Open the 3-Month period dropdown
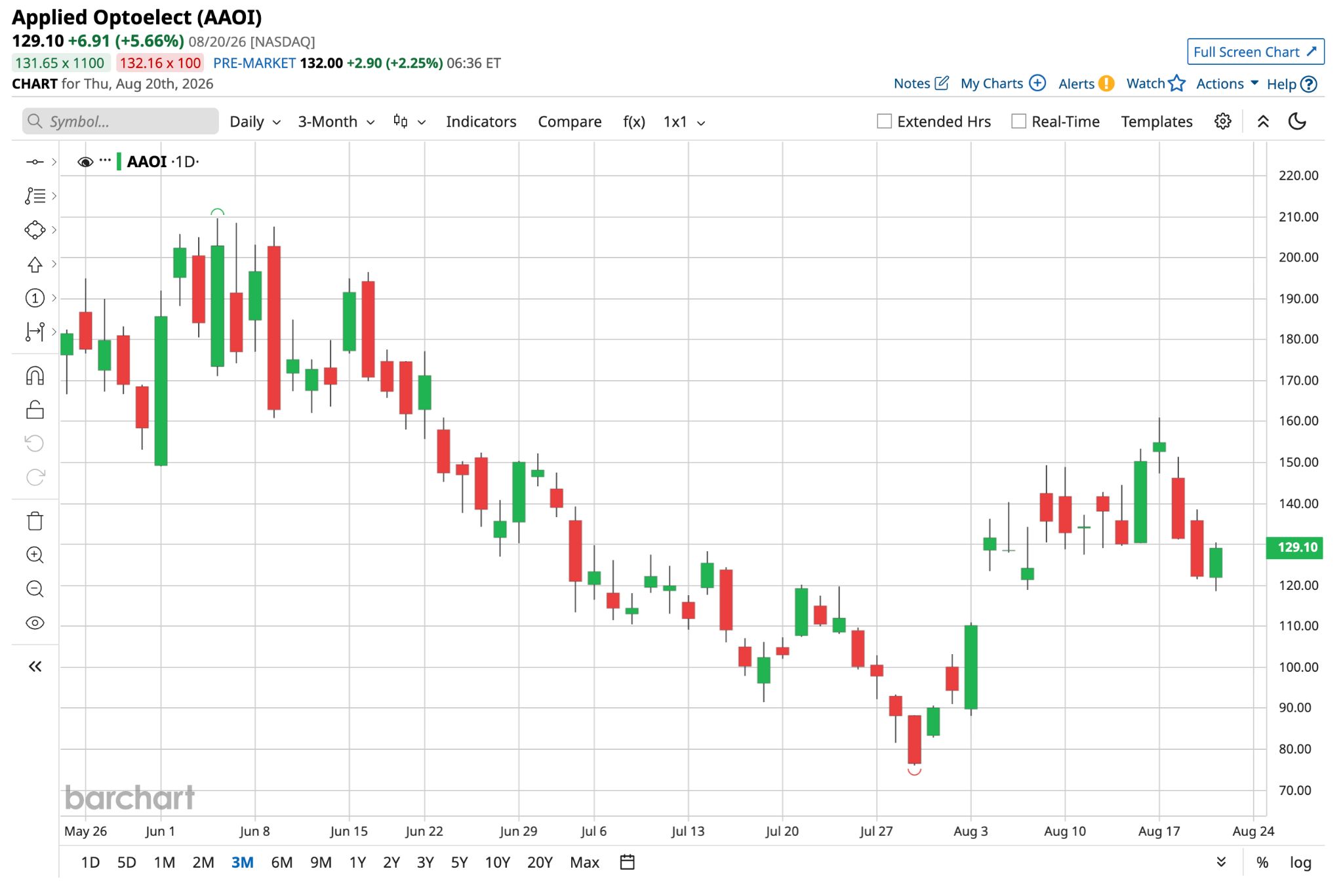The height and width of the screenshot is (896, 1343). pyautogui.click(x=336, y=122)
